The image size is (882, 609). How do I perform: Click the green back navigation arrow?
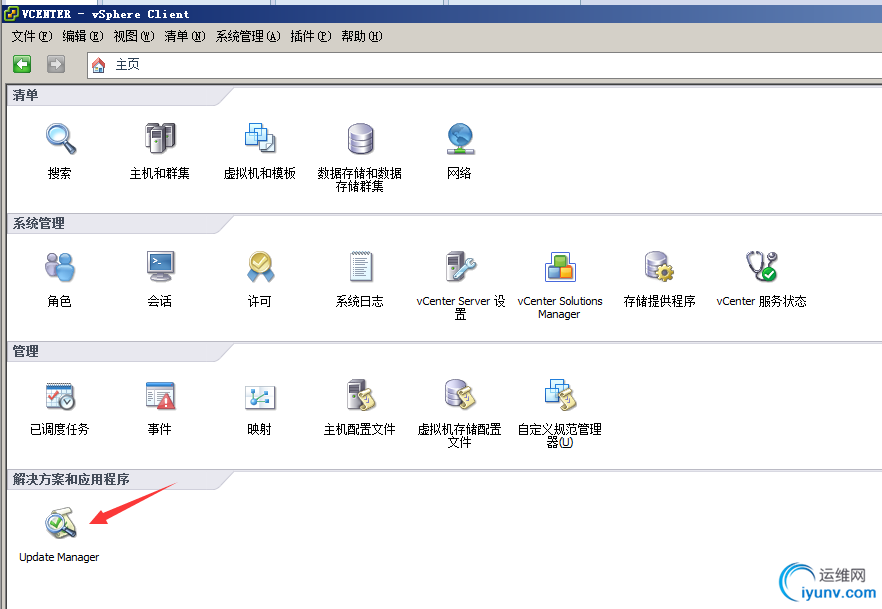(22, 64)
